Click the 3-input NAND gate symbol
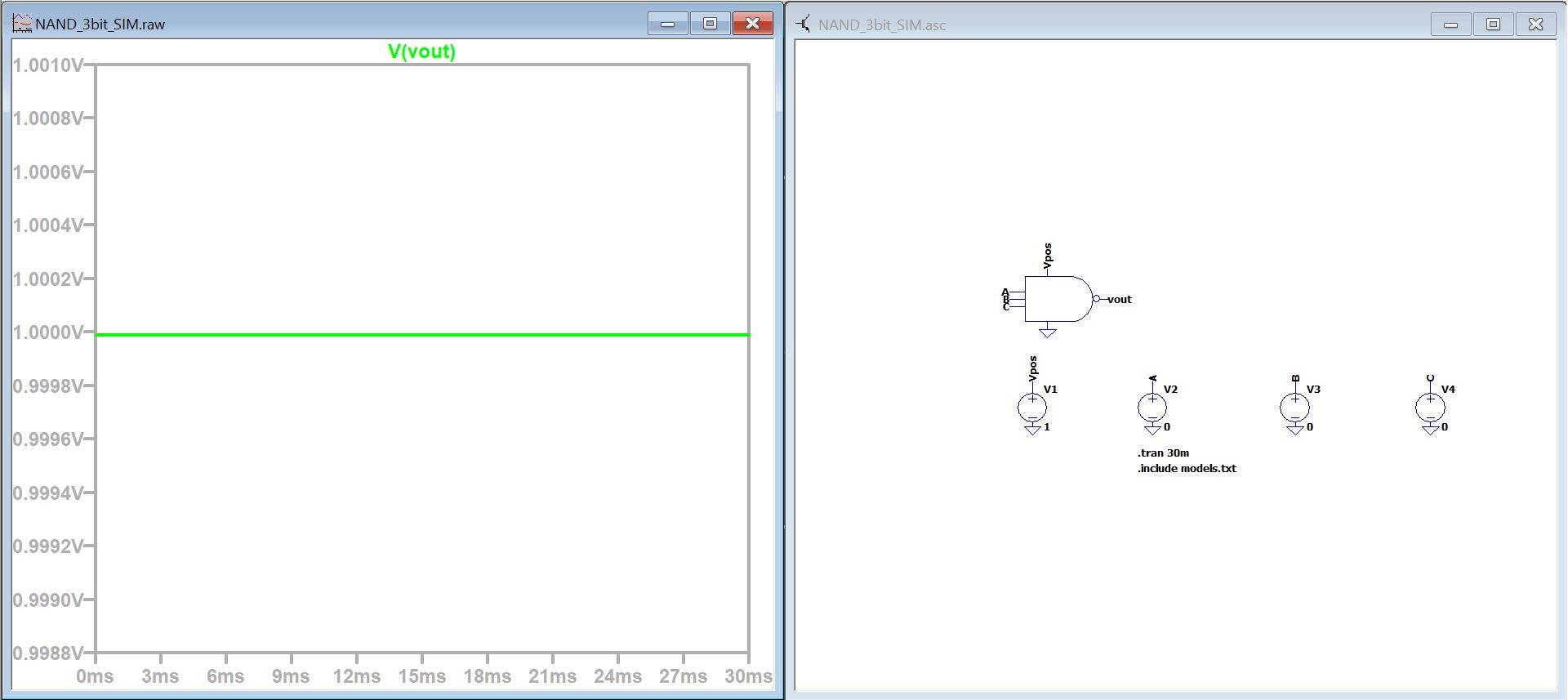1568x700 pixels. click(x=1057, y=299)
